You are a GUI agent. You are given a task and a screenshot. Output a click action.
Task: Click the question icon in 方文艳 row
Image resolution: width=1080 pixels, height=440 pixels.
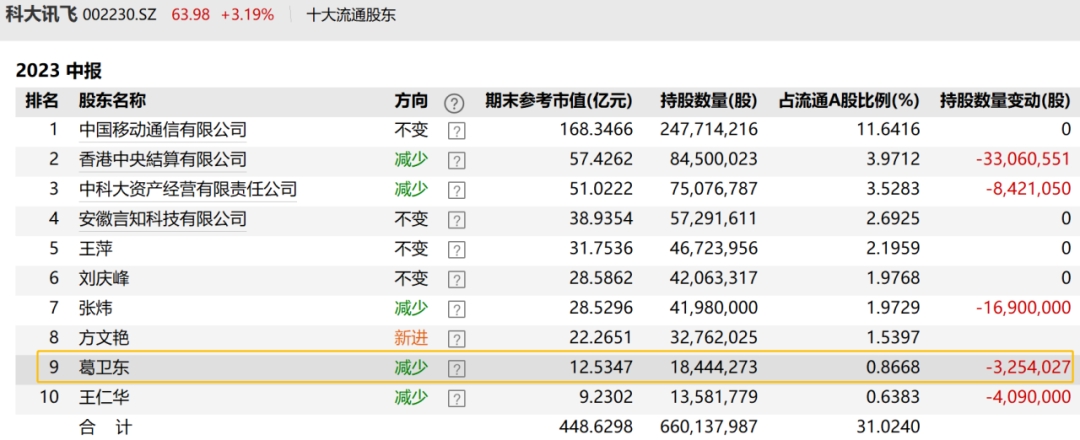[456, 339]
